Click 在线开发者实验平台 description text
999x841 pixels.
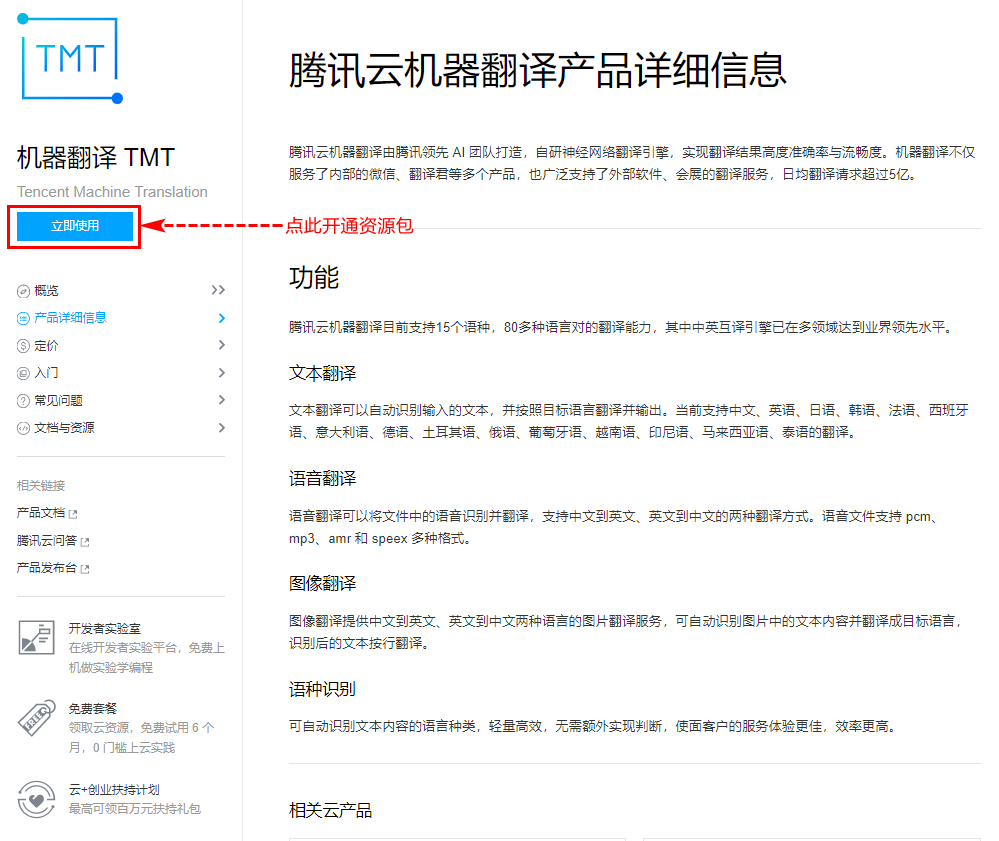coord(147,658)
